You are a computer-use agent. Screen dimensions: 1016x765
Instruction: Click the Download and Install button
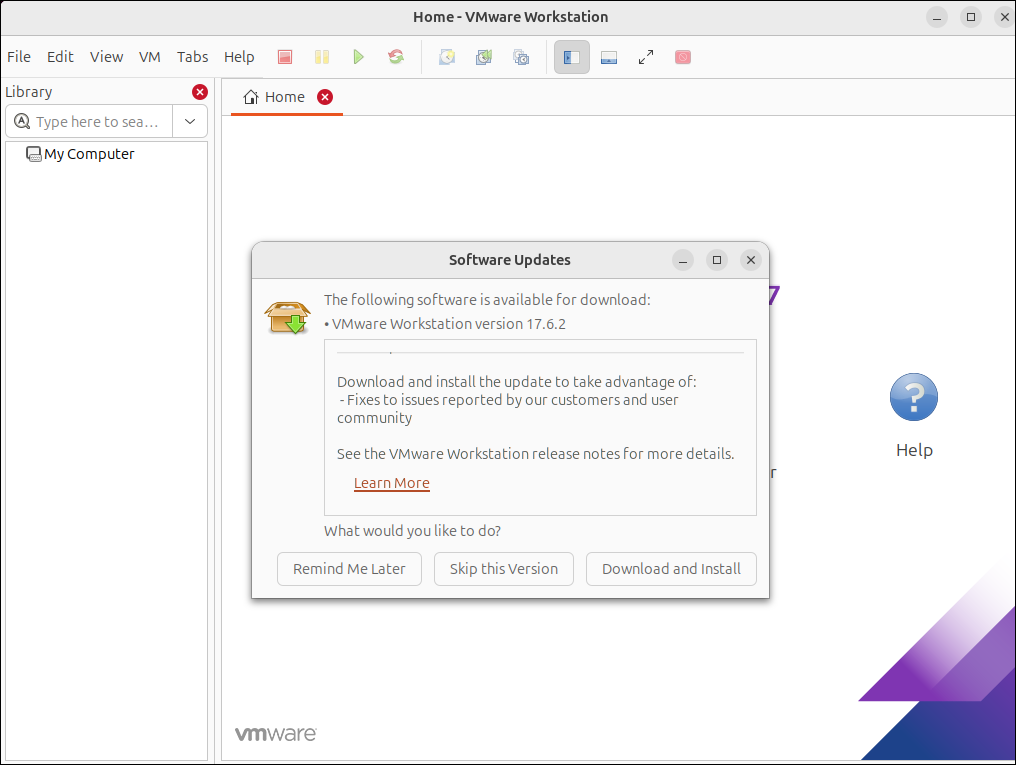tap(671, 569)
